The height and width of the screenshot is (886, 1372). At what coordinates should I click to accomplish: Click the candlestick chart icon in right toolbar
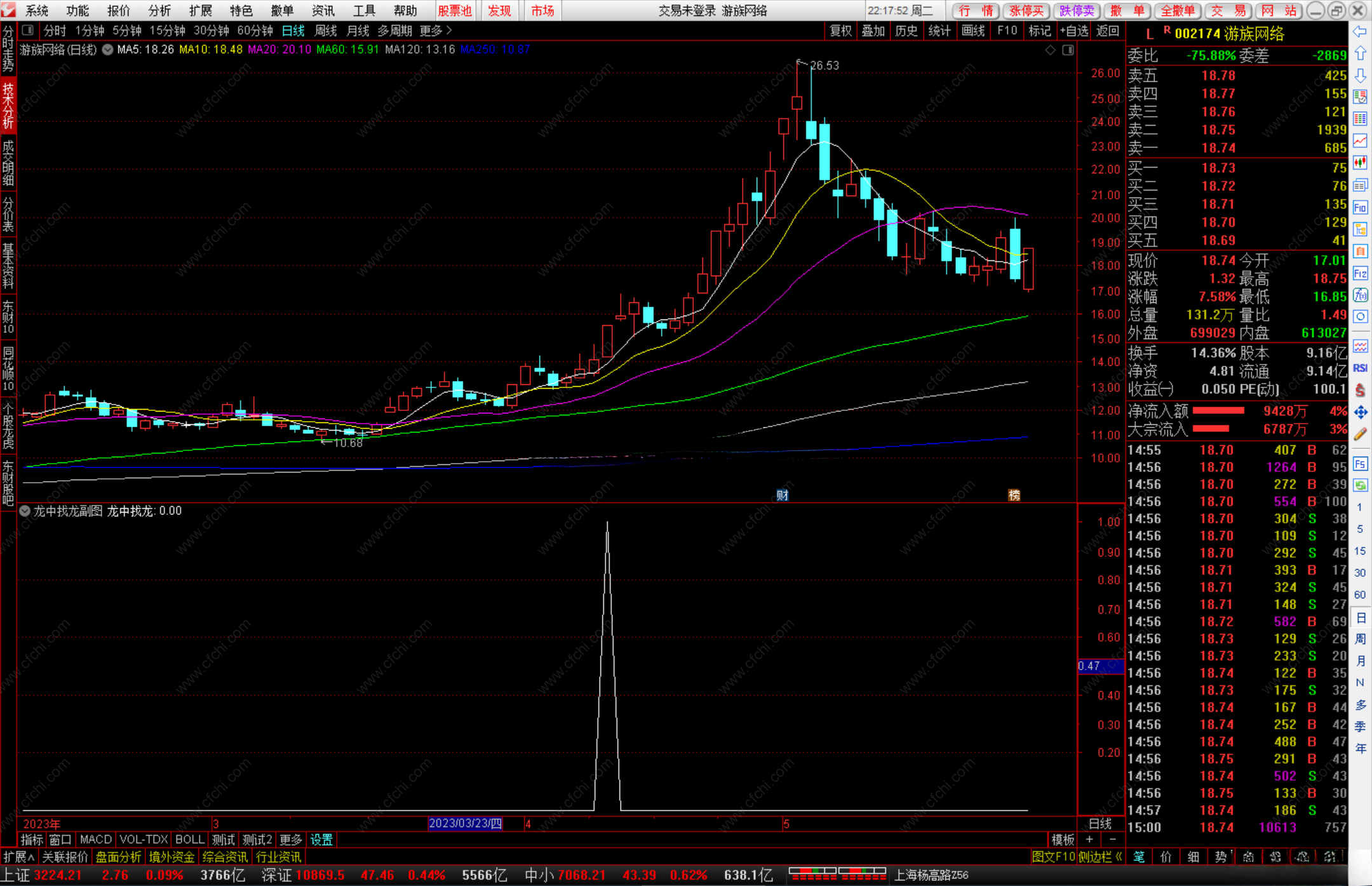(x=1360, y=163)
